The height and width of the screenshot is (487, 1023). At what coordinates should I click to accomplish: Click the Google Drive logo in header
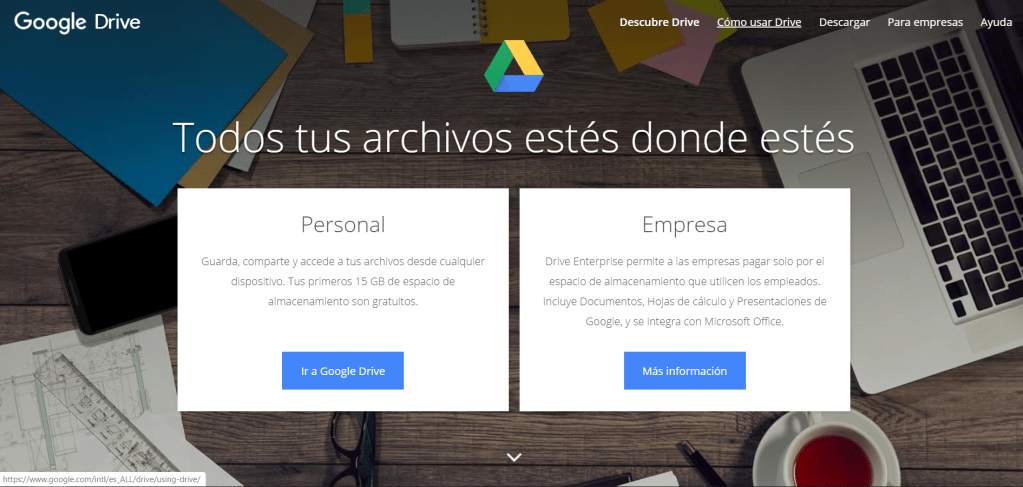[x=77, y=22]
